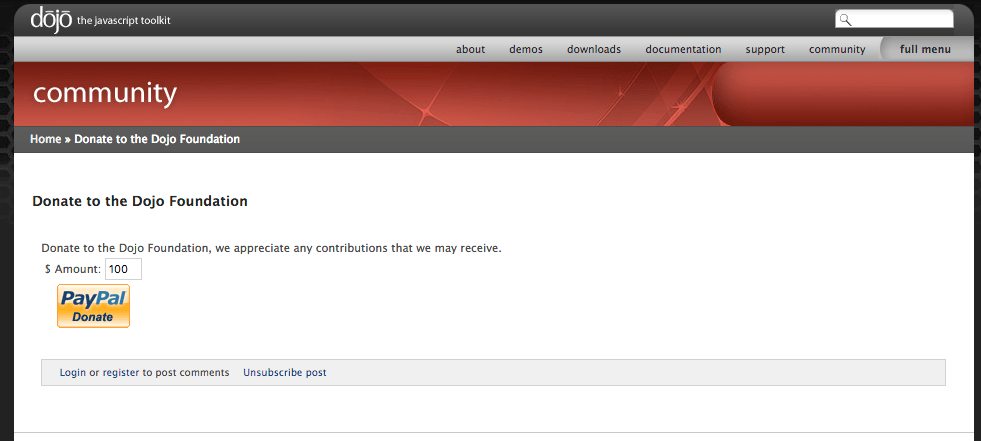
Task: Open the downloads navigation item
Action: [594, 49]
